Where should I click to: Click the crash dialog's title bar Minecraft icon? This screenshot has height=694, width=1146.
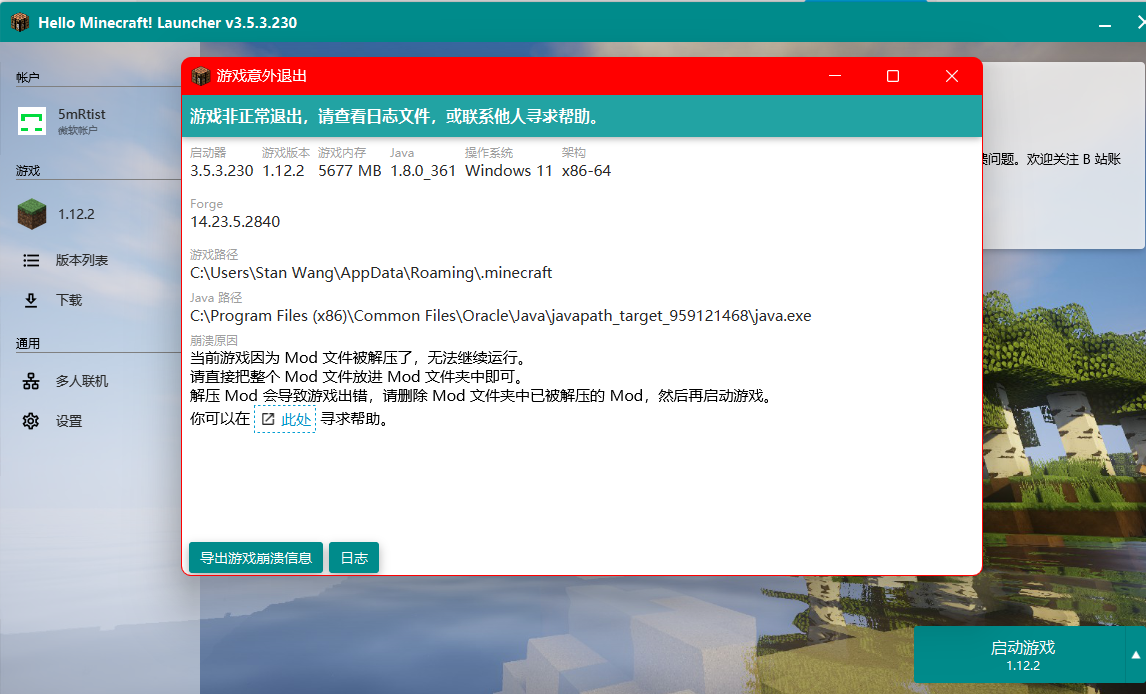click(201, 75)
